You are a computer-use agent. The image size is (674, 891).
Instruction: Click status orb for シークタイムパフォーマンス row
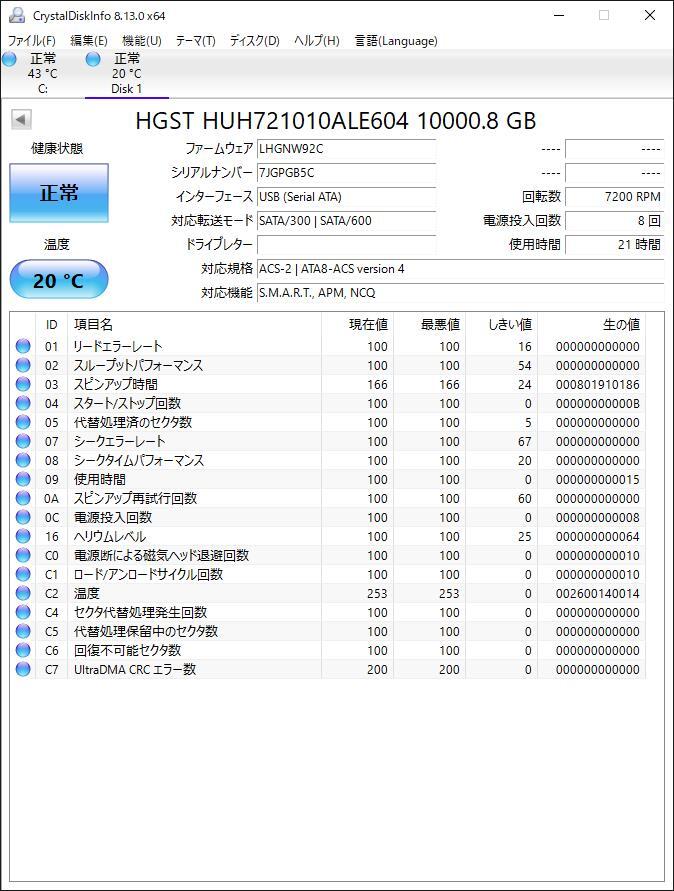click(23, 460)
